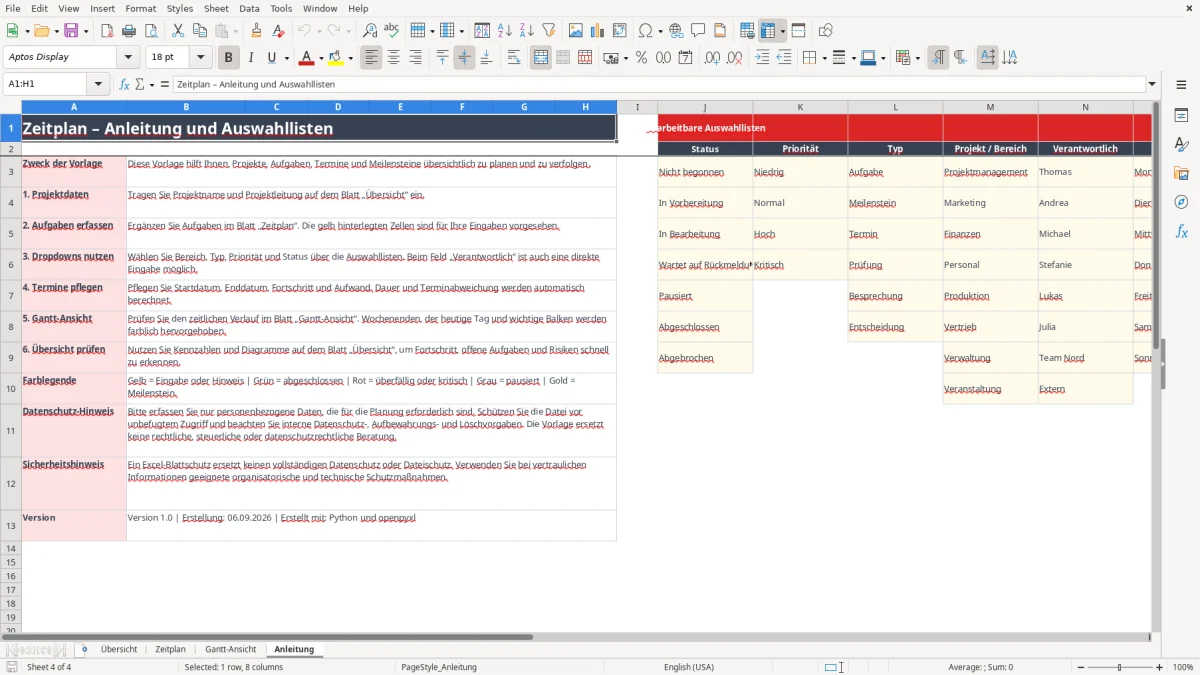The width and height of the screenshot is (1200, 675).
Task: Expand background color dropdown arrow
Action: [x=350, y=58]
